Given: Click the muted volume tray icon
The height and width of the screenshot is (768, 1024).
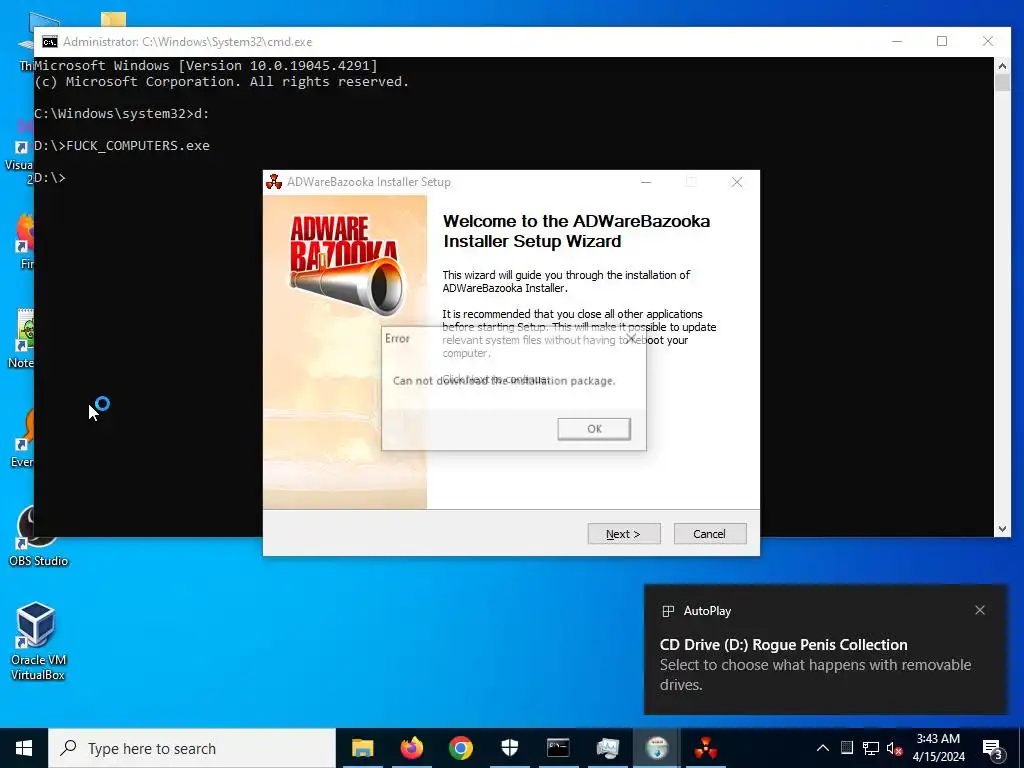Looking at the screenshot, I should click(x=895, y=748).
